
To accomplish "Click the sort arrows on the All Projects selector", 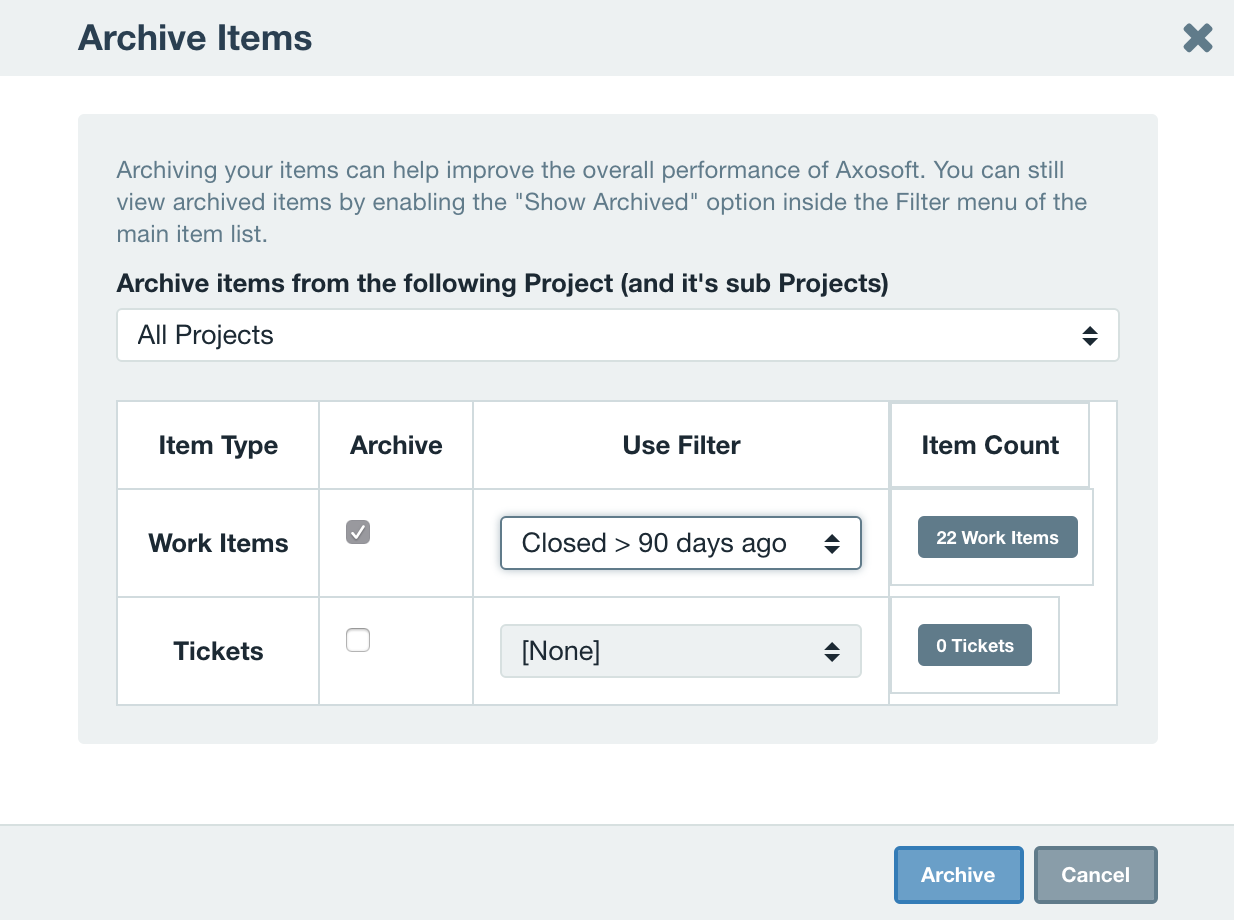I will tap(1090, 335).
